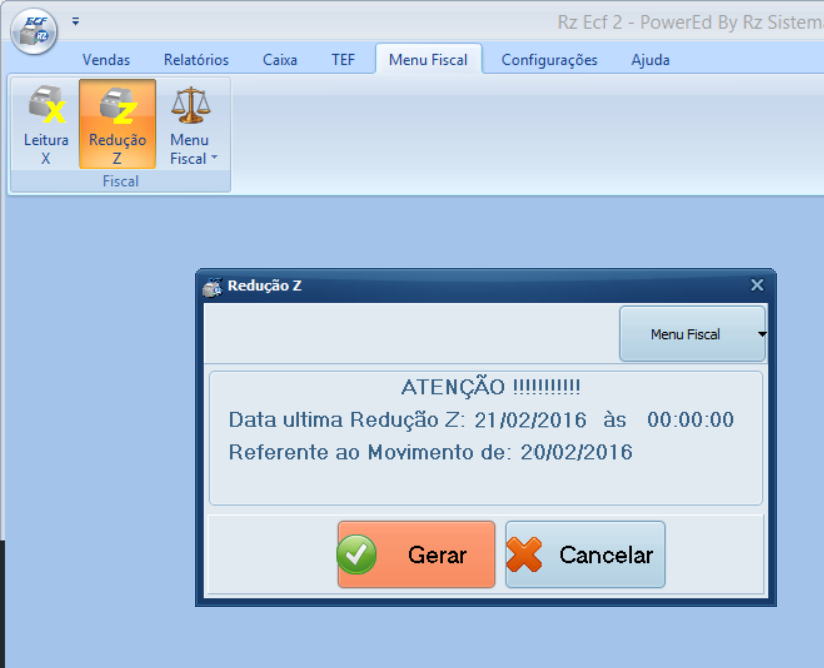Image resolution: width=824 pixels, height=668 pixels.
Task: Click the Fiscal group label in ribbon
Action: tap(120, 182)
